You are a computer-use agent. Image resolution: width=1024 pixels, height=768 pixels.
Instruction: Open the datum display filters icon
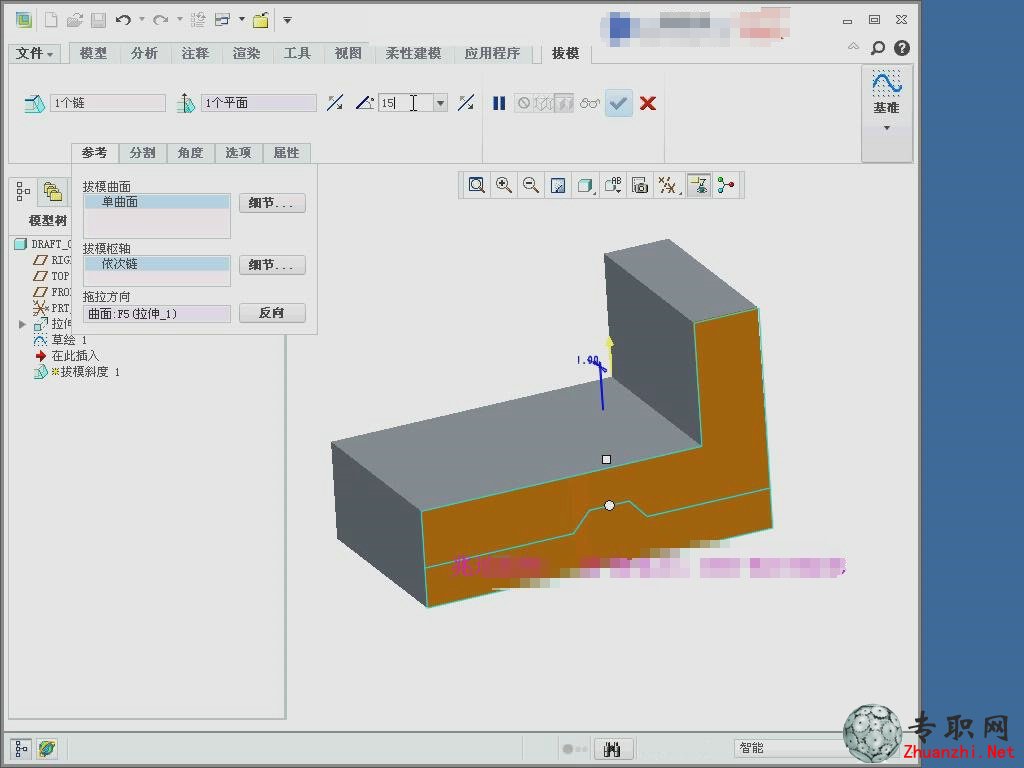point(667,186)
